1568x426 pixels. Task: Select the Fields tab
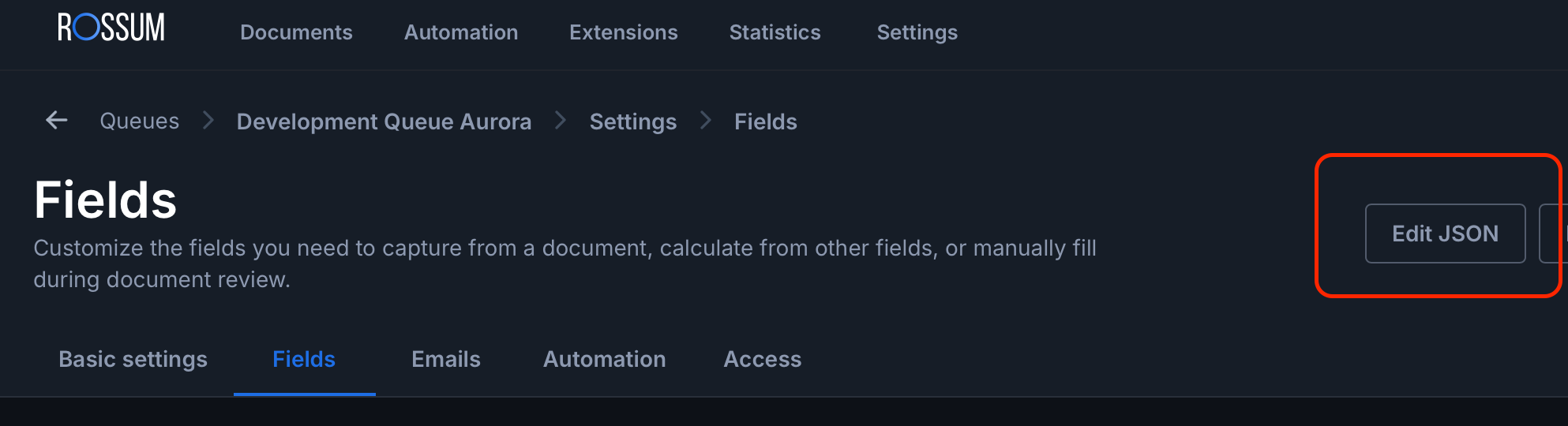pos(304,360)
